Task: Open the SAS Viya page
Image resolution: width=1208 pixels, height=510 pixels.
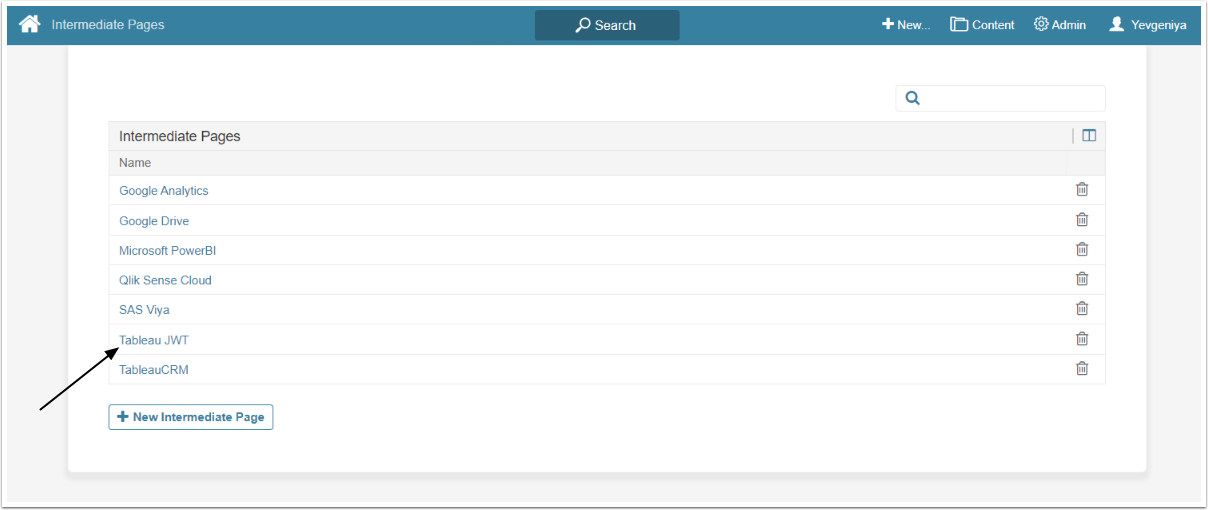Action: (144, 310)
